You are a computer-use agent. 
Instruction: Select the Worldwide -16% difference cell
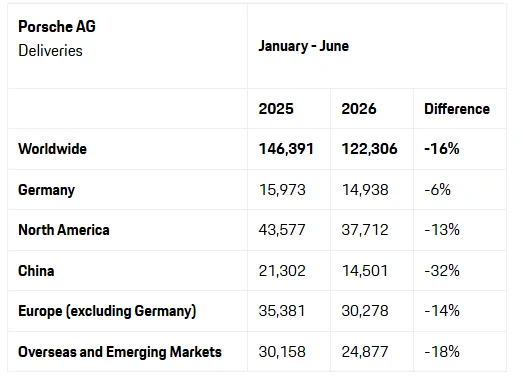click(442, 149)
